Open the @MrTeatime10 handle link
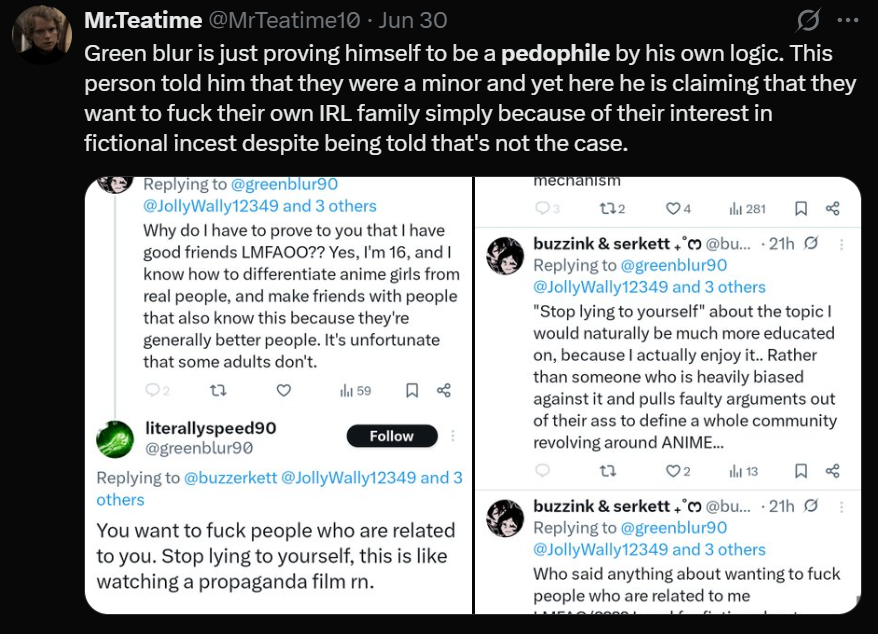 coord(284,20)
